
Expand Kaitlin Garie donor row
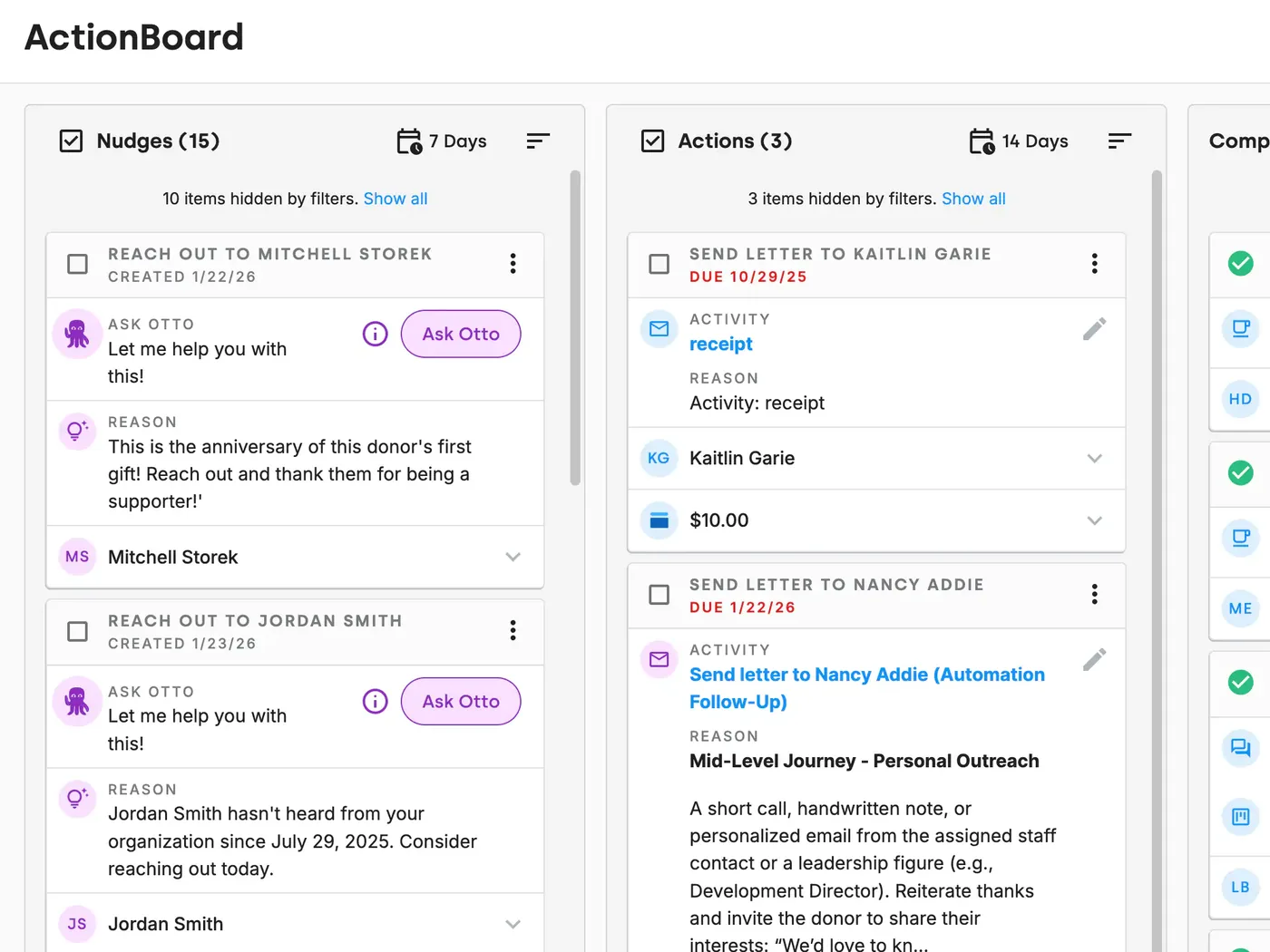1095,458
